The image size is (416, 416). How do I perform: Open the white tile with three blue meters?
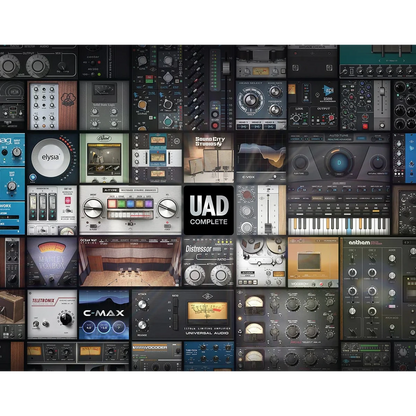coord(52,210)
